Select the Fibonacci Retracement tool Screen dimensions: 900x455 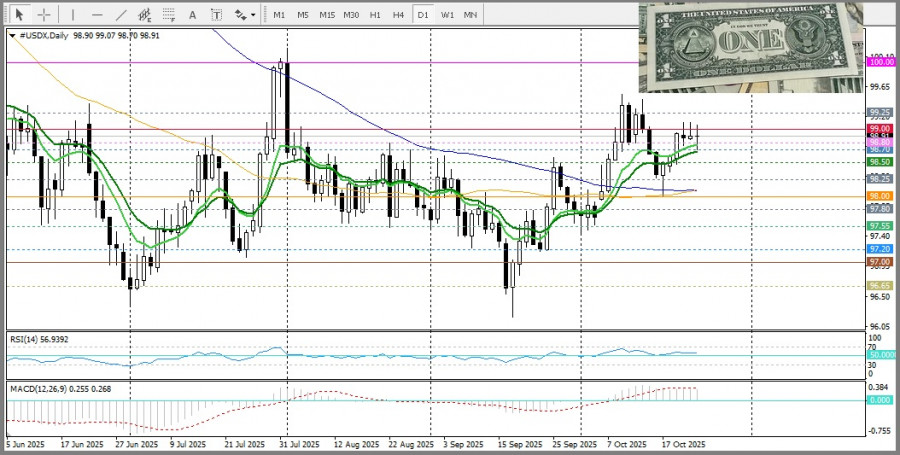(x=170, y=15)
